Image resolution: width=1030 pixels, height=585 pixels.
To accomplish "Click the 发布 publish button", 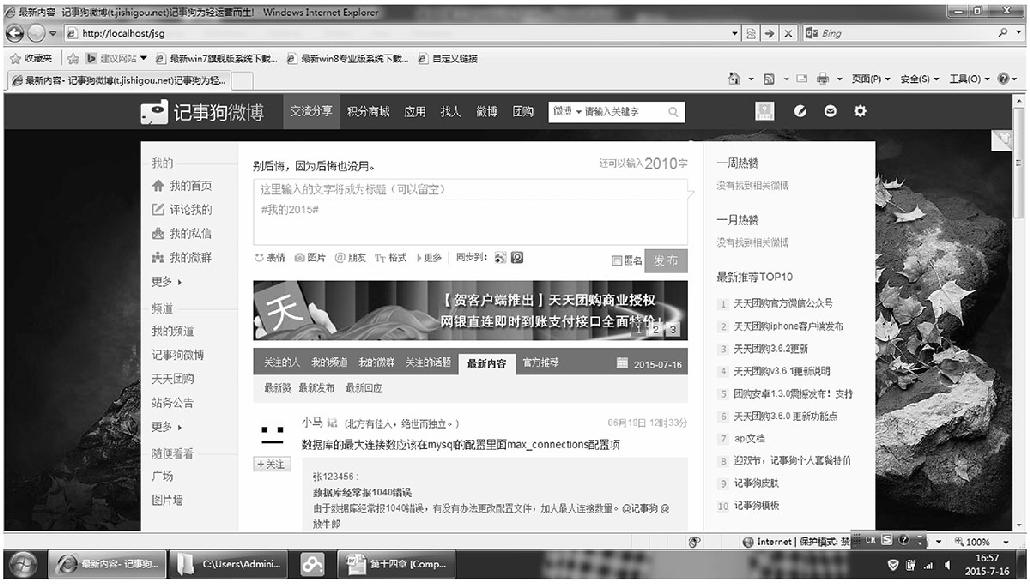I will tap(666, 261).
